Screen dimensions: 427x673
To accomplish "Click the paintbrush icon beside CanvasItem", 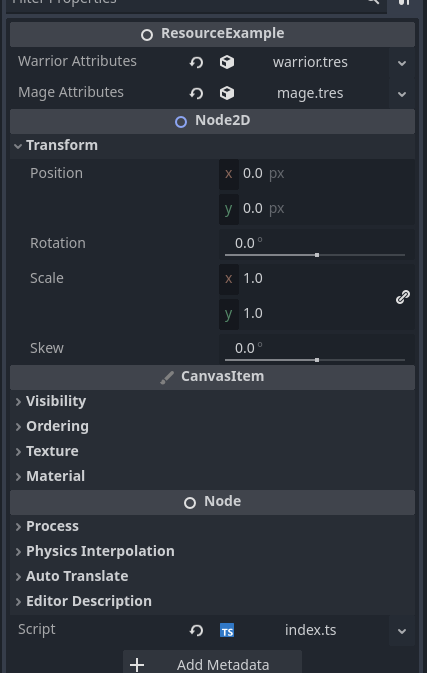I will coord(167,377).
